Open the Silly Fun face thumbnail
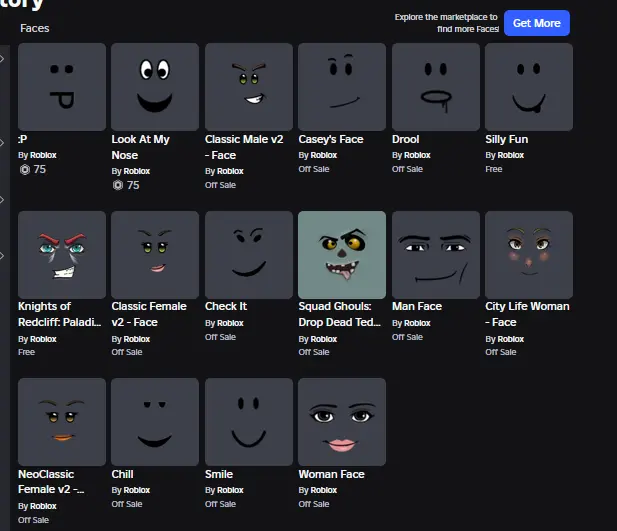The image size is (617, 531). tap(528, 87)
